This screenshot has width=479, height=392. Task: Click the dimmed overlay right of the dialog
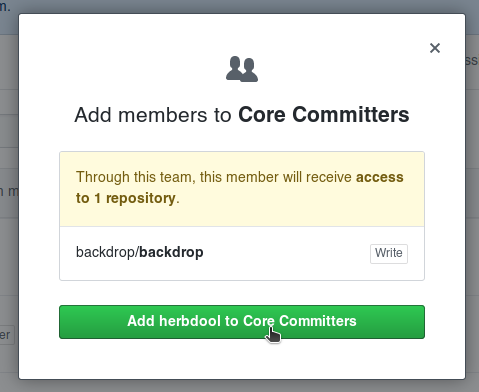[472, 200]
